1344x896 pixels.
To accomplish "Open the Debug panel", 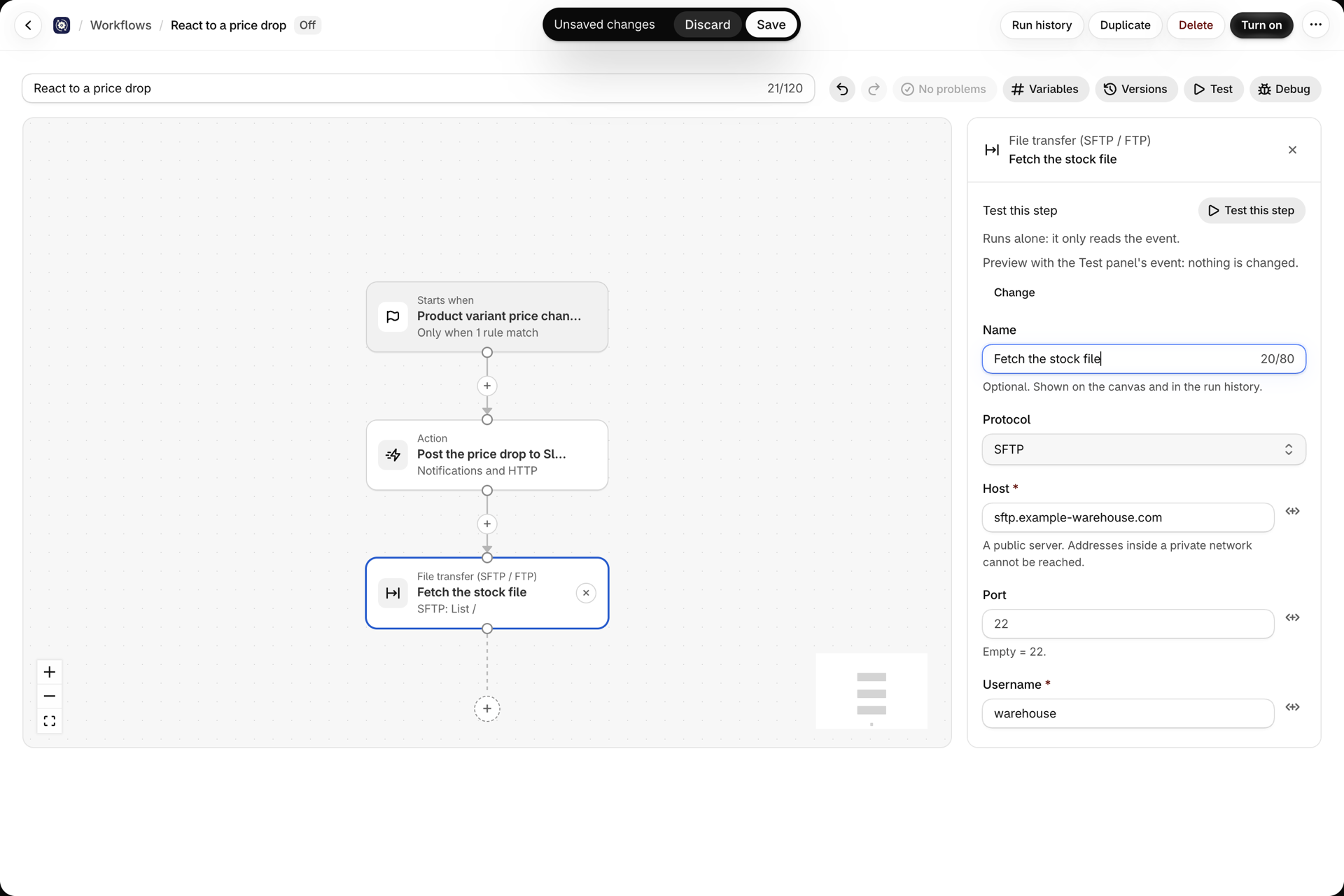I will coord(1284,89).
